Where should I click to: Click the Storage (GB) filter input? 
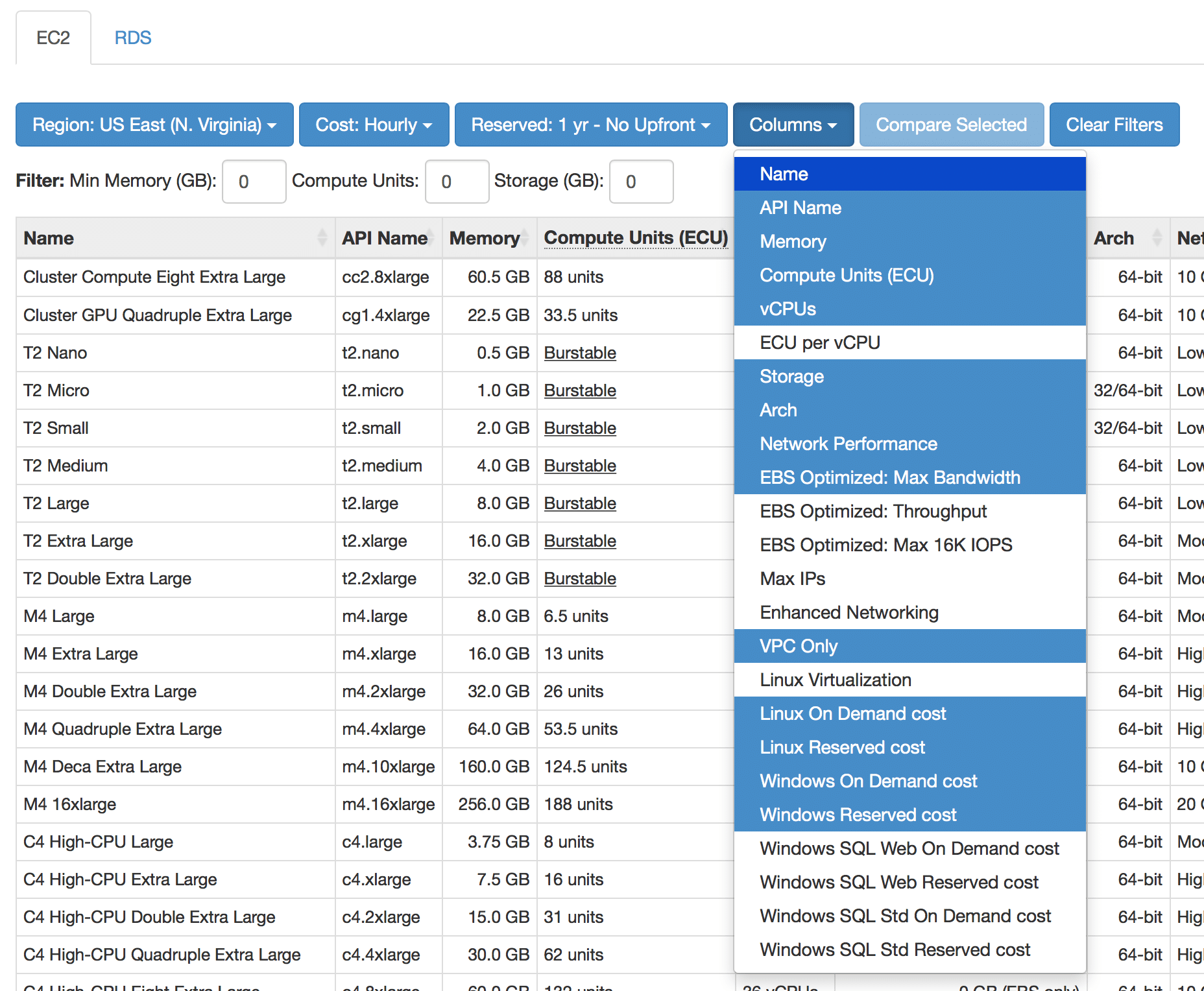click(641, 182)
